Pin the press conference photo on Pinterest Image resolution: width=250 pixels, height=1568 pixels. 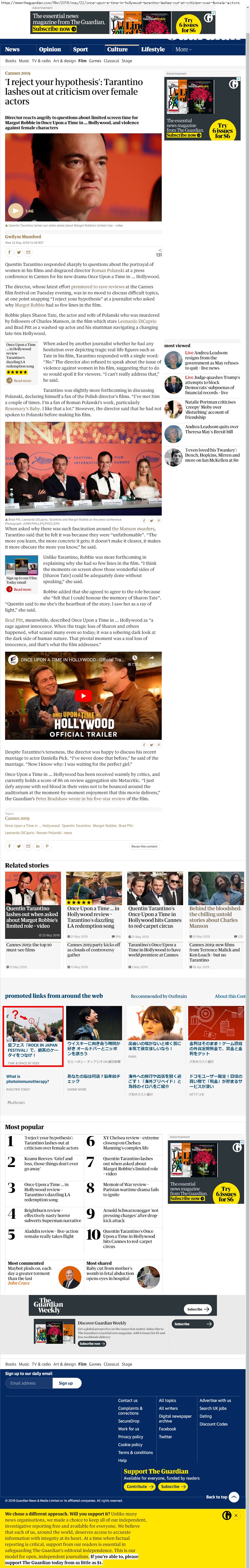(x=158, y=520)
